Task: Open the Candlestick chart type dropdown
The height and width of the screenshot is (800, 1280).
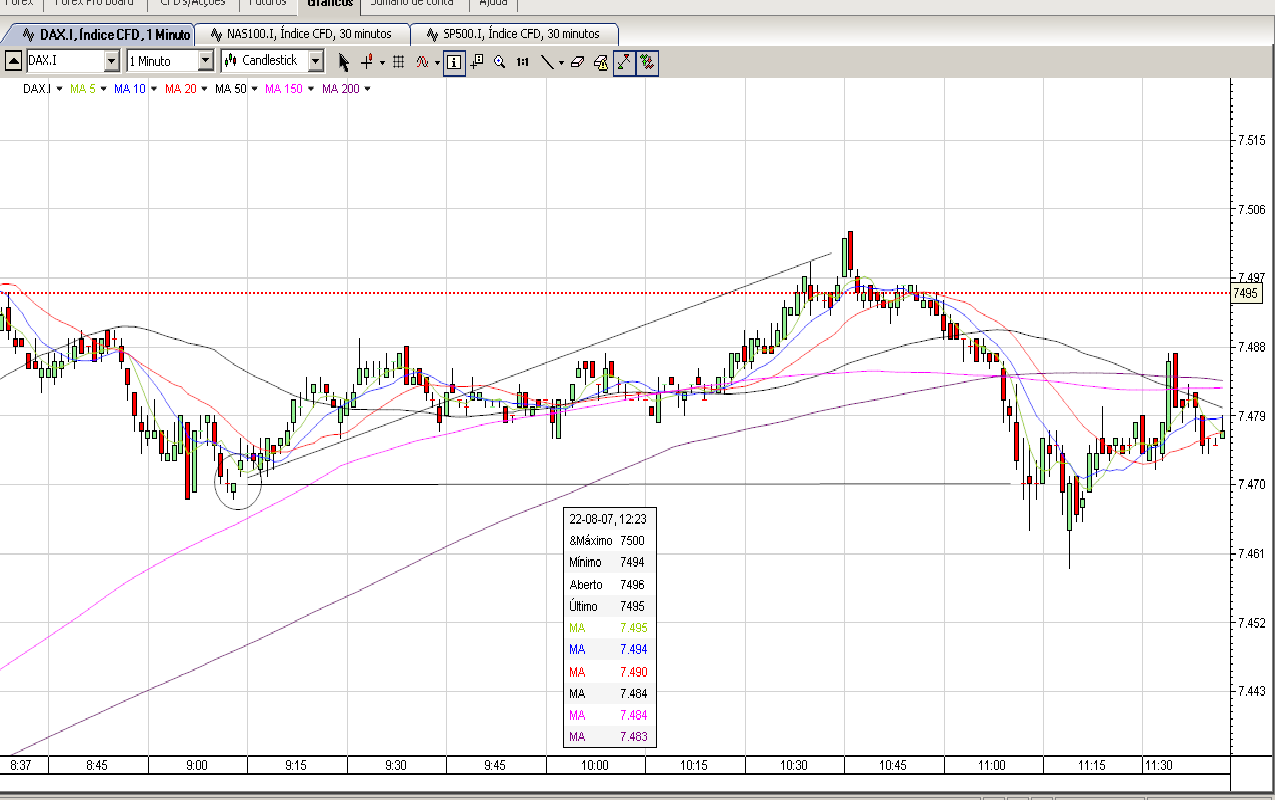Action: coord(315,61)
